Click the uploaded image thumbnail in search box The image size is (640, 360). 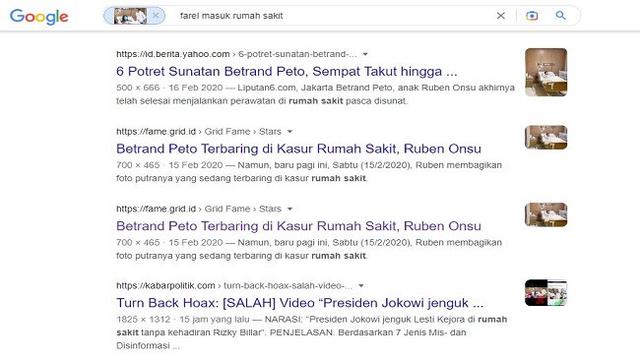pyautogui.click(x=130, y=16)
